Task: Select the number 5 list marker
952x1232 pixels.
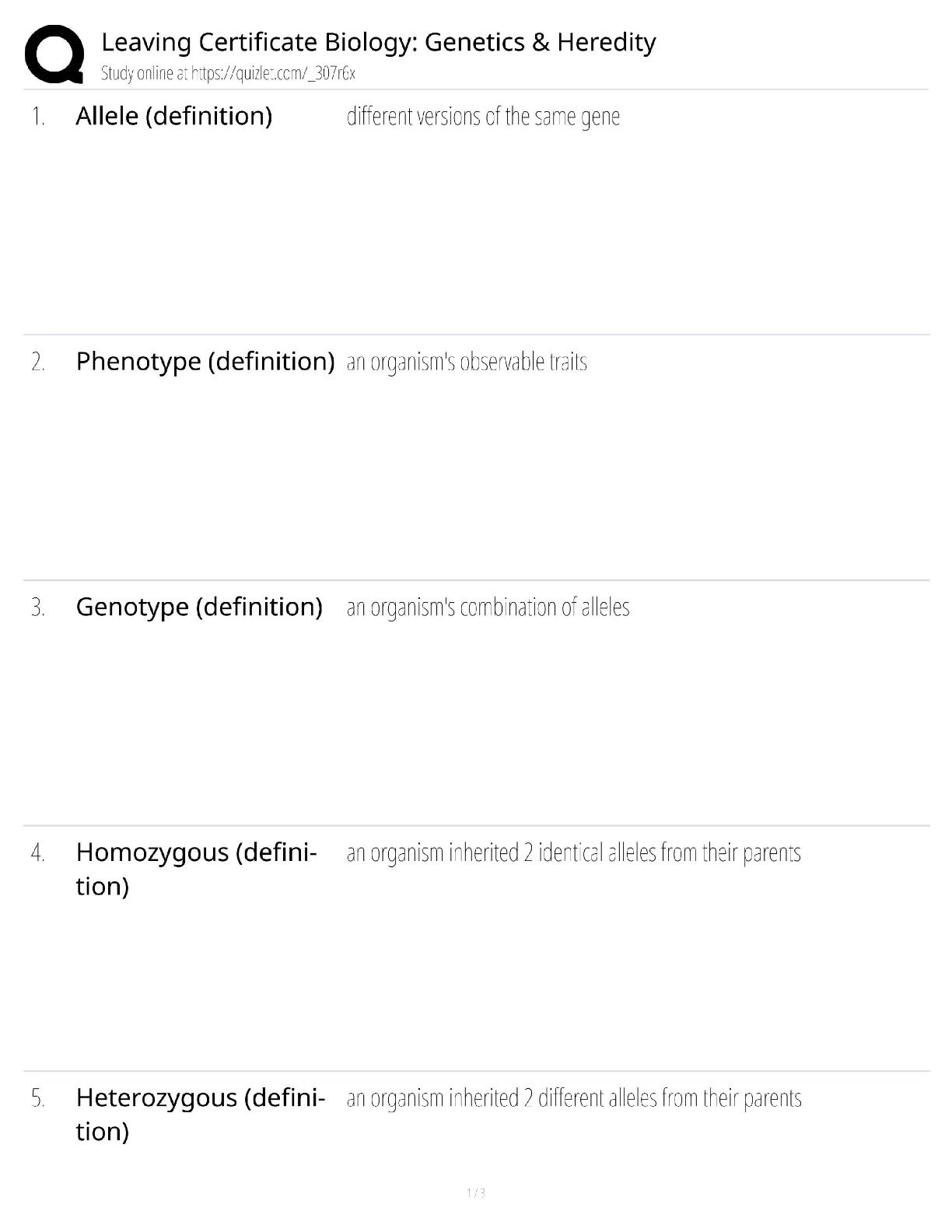Action: point(38,1099)
